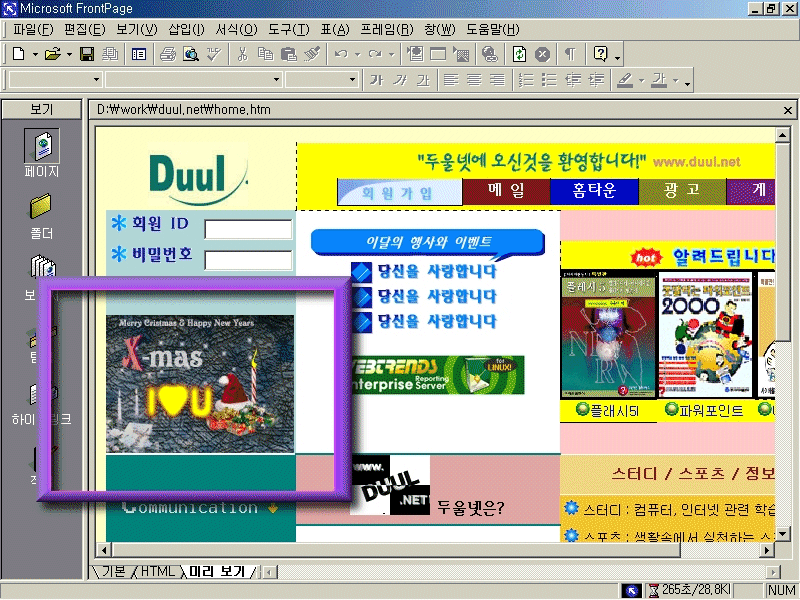
Task: Toggle Italic formatting button
Action: tap(399, 80)
